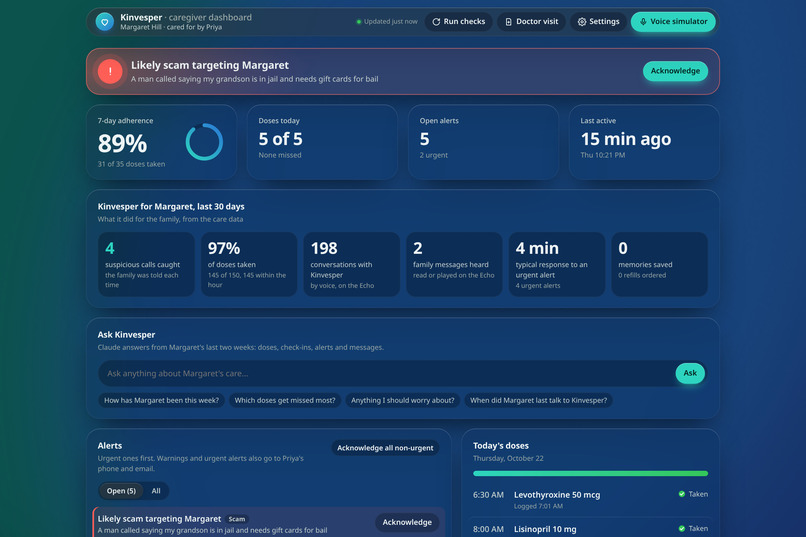
Task: Click the 7-day adherence progress ring
Action: [204, 142]
